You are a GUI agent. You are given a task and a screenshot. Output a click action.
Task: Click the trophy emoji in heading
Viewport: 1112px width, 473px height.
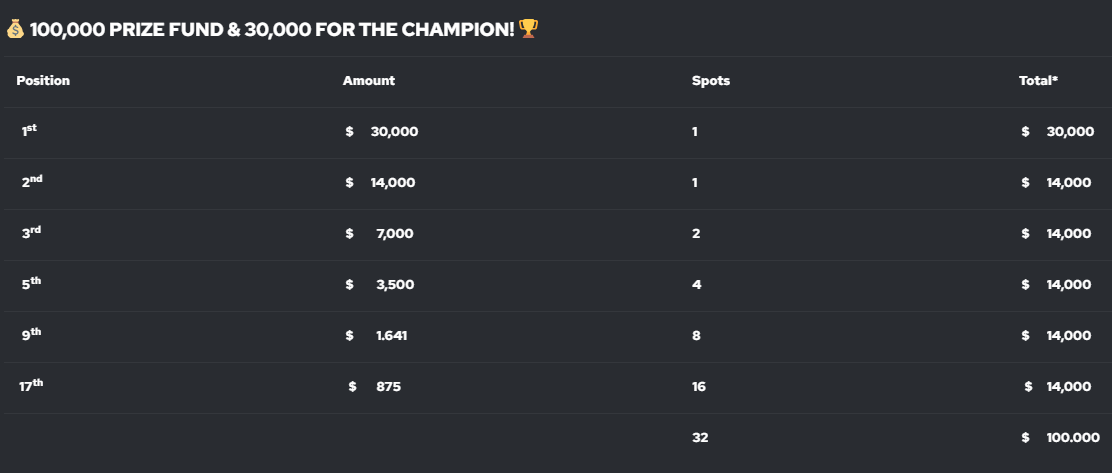click(528, 29)
